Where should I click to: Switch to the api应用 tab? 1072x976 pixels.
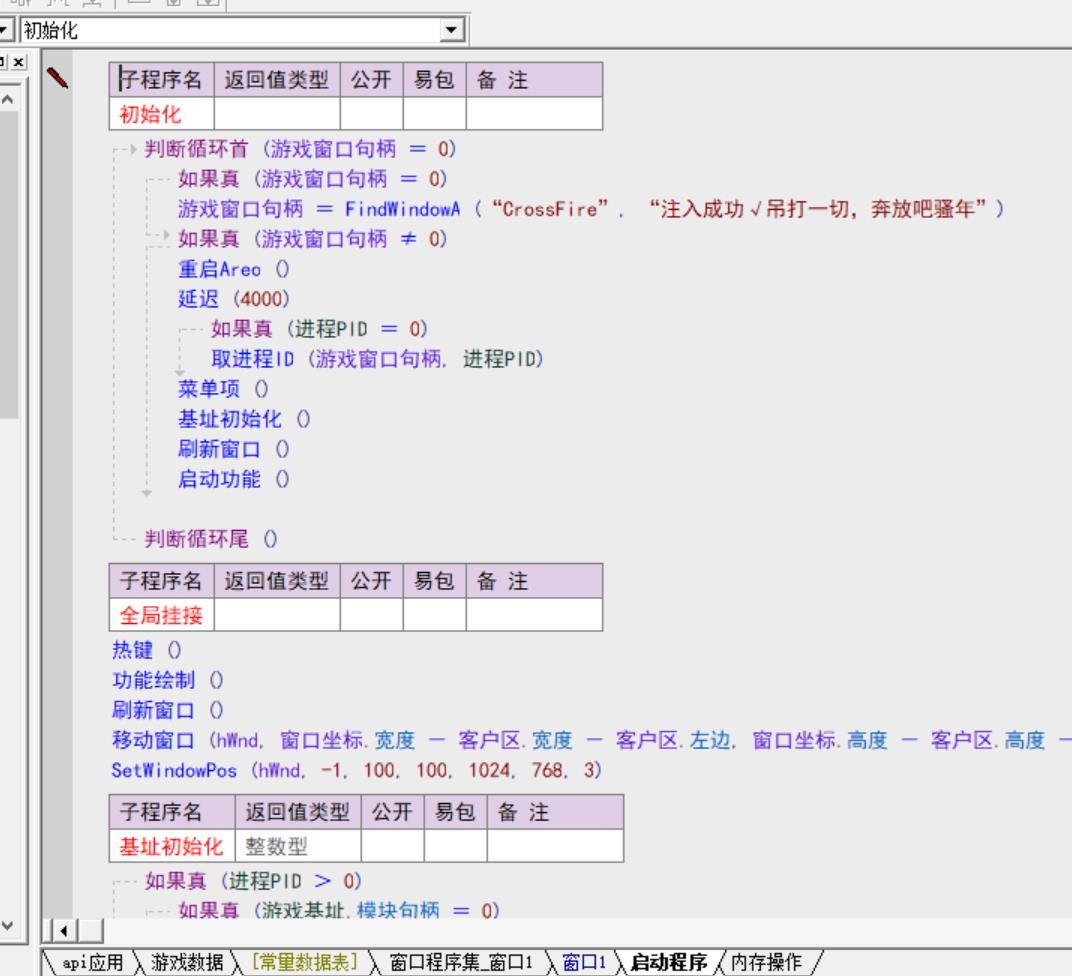tap(89, 963)
